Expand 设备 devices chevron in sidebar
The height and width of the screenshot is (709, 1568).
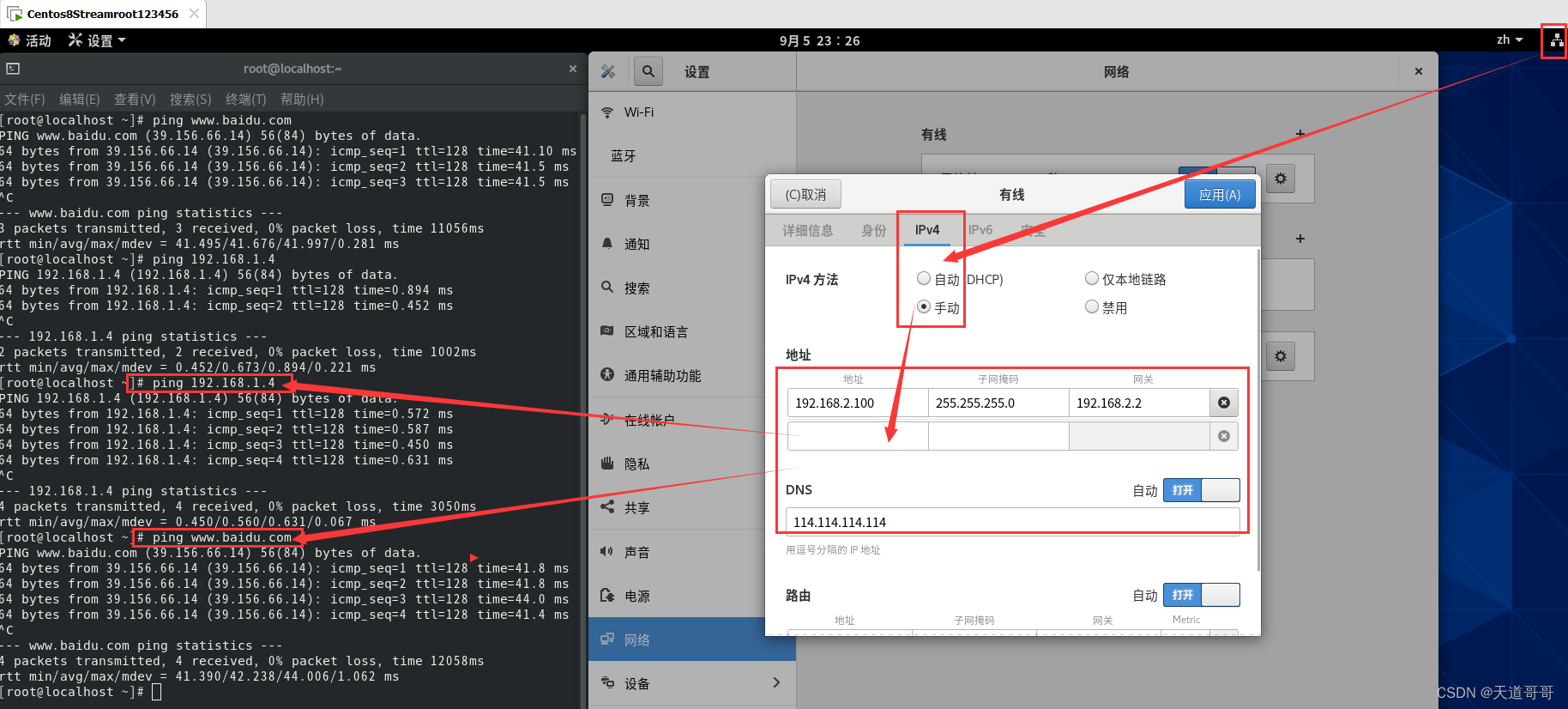tap(776, 683)
